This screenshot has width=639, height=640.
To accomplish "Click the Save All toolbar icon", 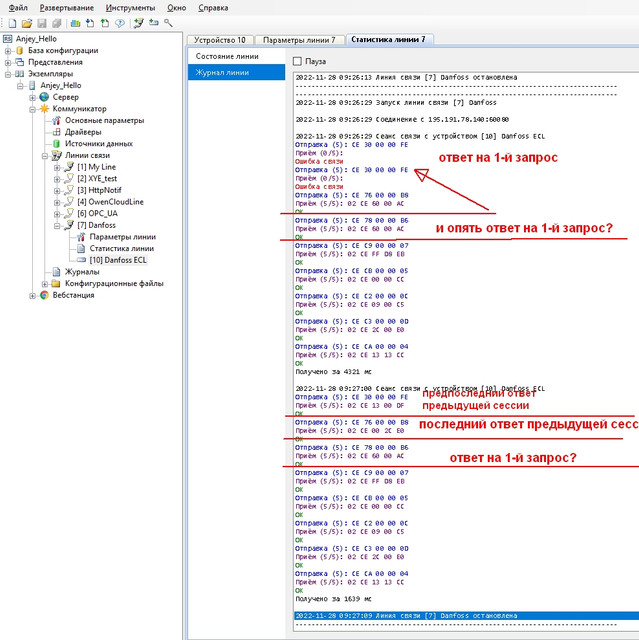I will click(x=57, y=23).
